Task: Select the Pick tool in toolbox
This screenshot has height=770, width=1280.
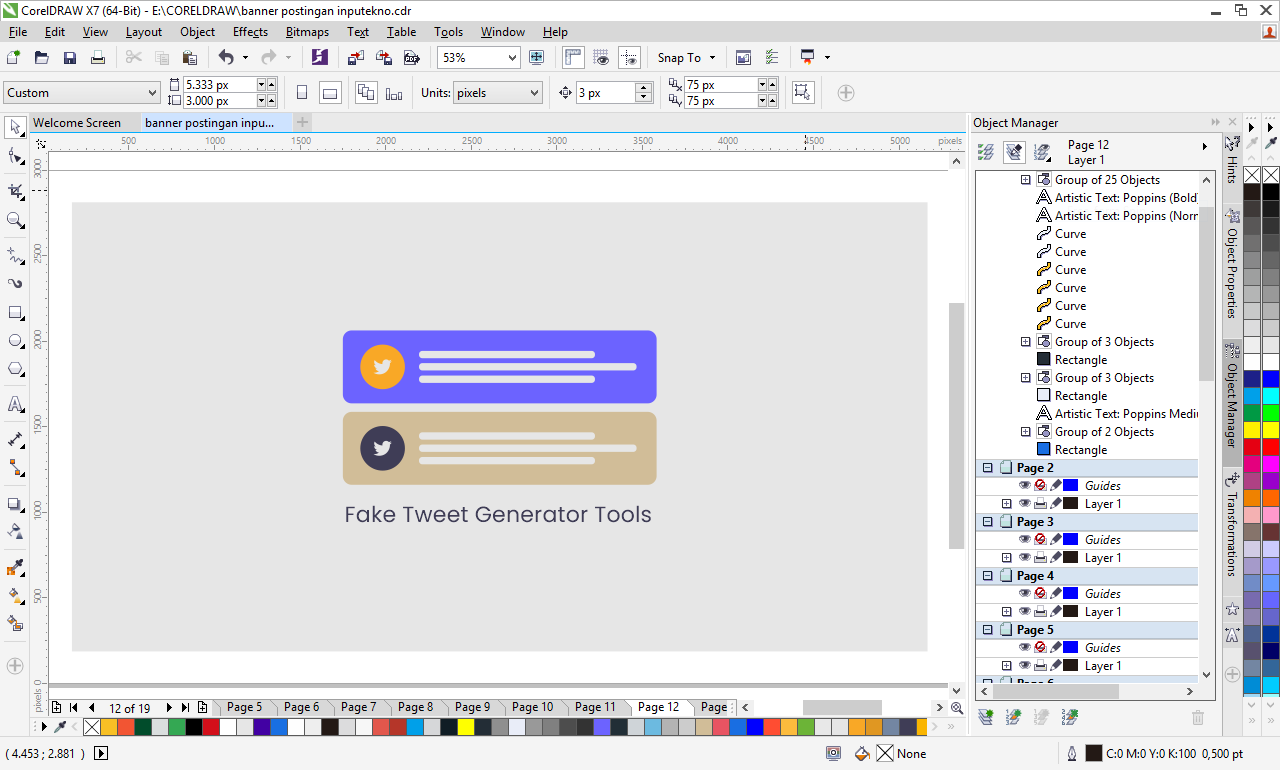Action: click(x=15, y=127)
